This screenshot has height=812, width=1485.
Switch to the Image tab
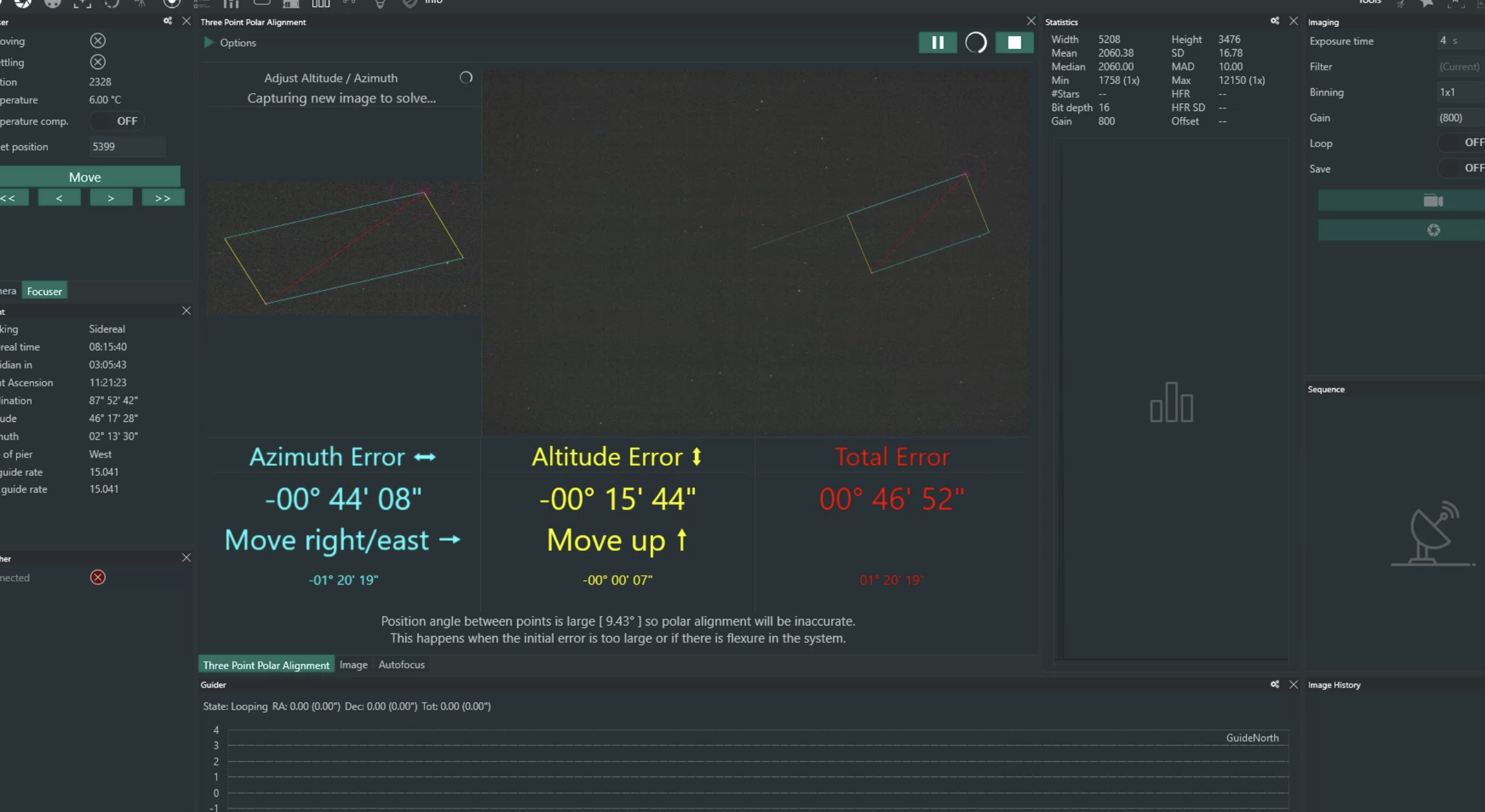pos(353,664)
